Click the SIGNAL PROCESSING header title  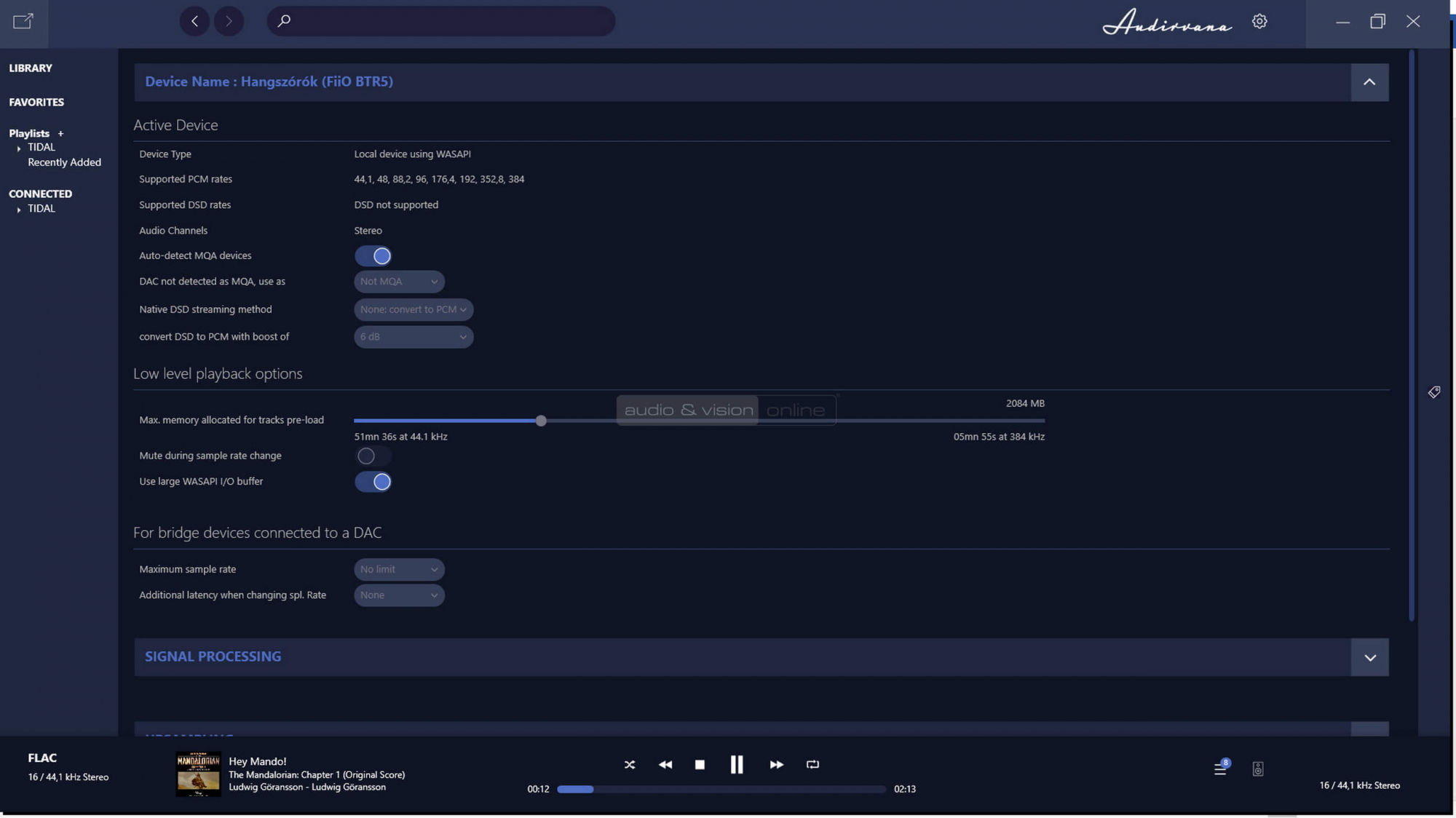point(213,656)
